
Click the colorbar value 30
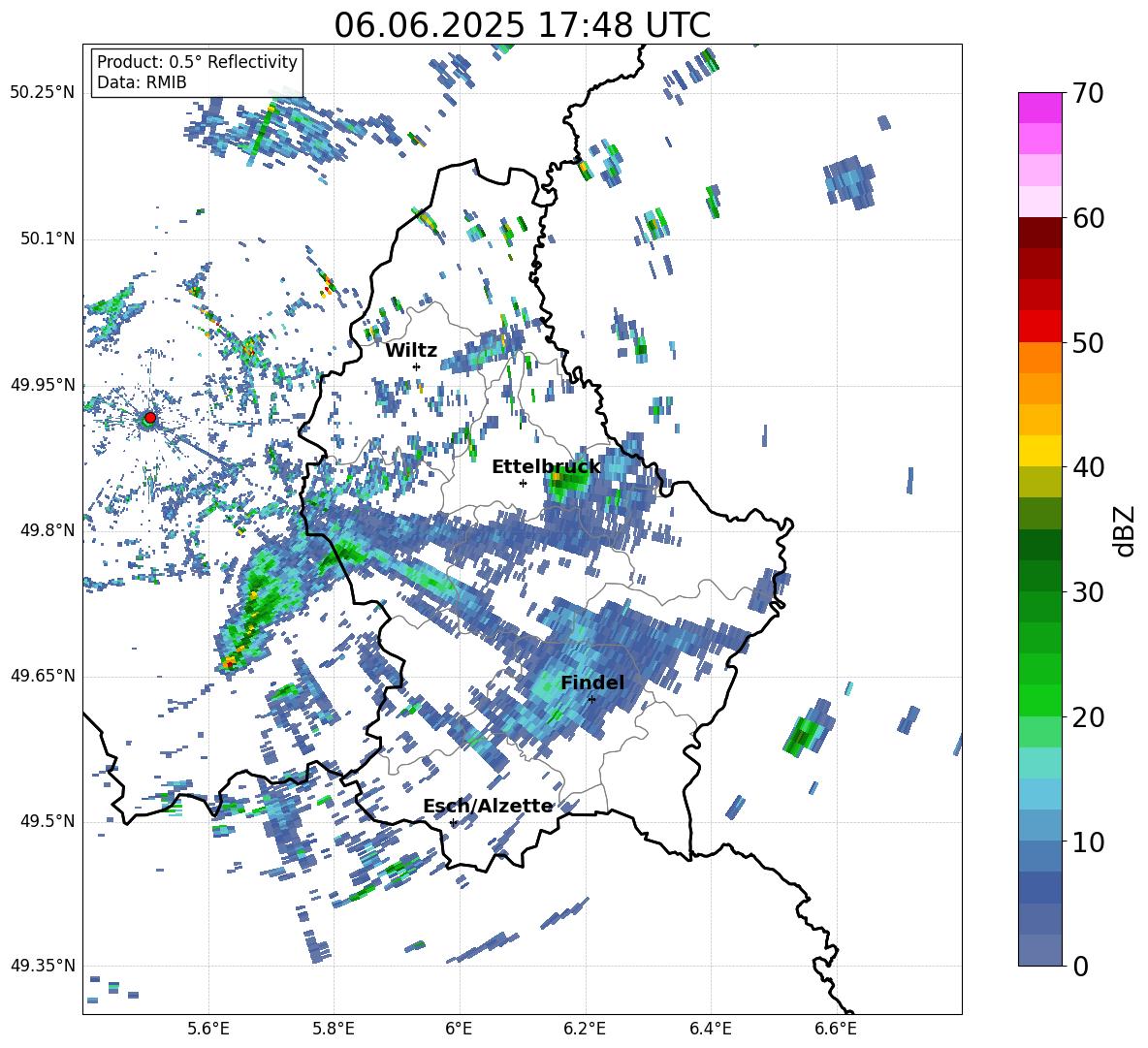(1089, 592)
